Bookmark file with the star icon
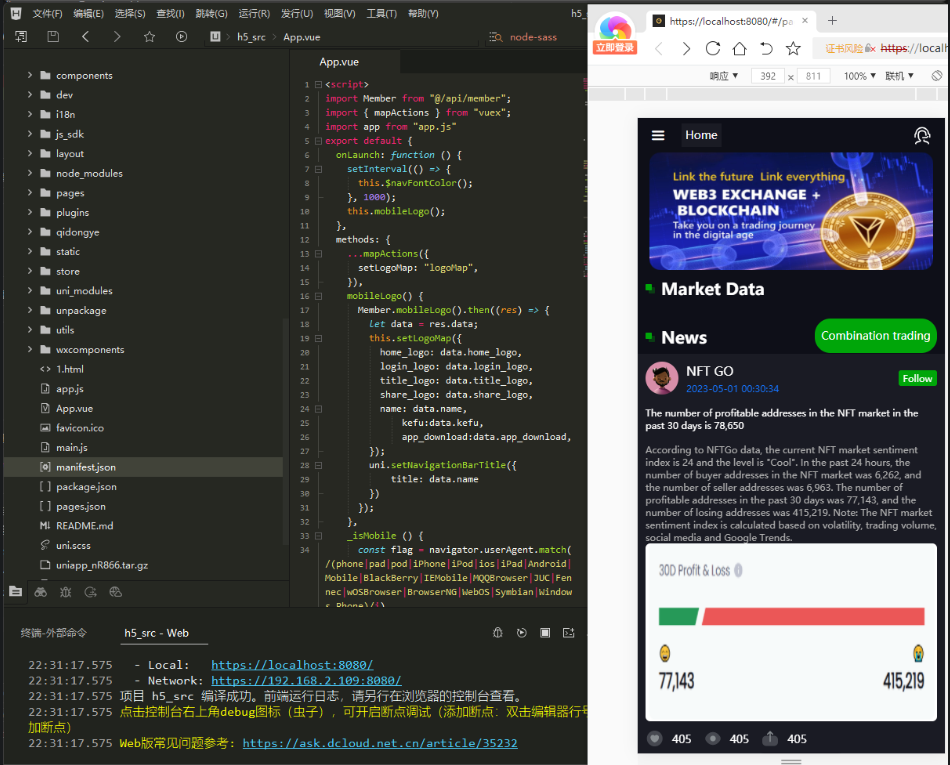 [x=149, y=36]
